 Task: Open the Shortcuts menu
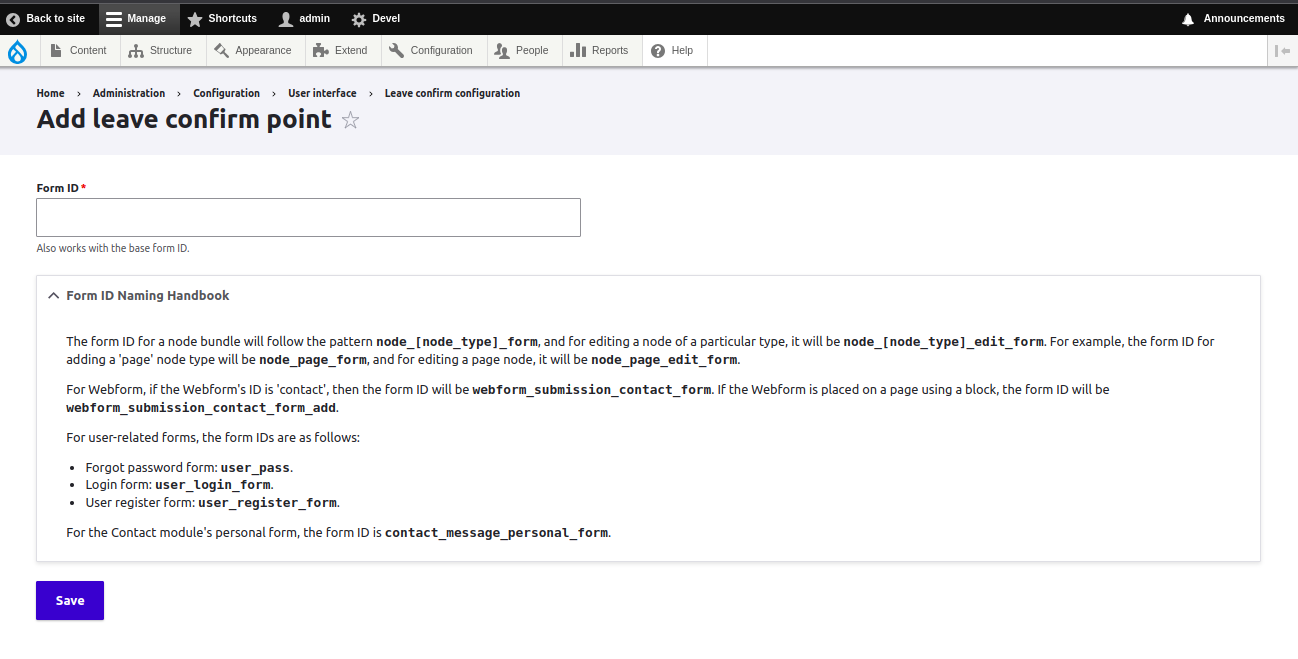[222, 18]
